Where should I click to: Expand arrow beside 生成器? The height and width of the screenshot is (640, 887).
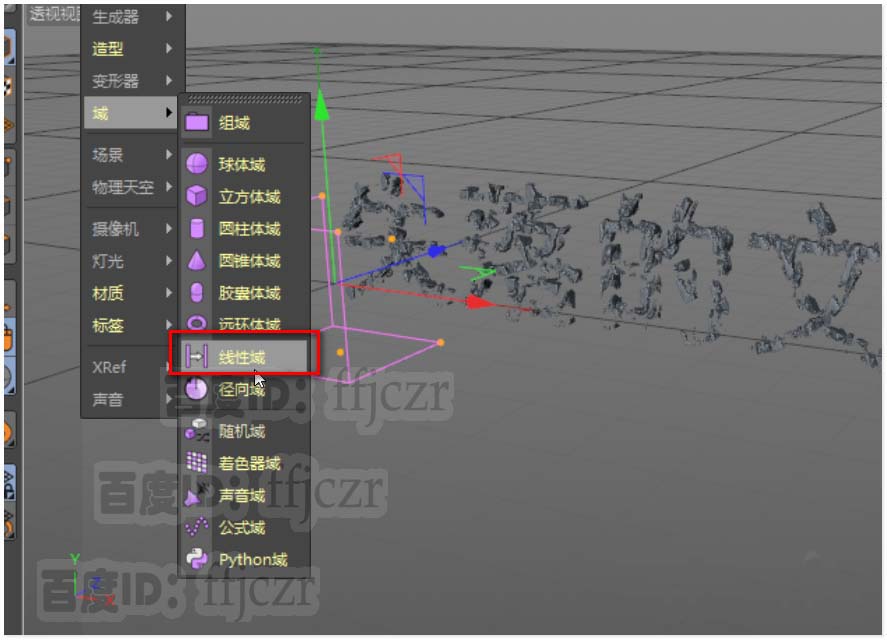click(x=169, y=16)
